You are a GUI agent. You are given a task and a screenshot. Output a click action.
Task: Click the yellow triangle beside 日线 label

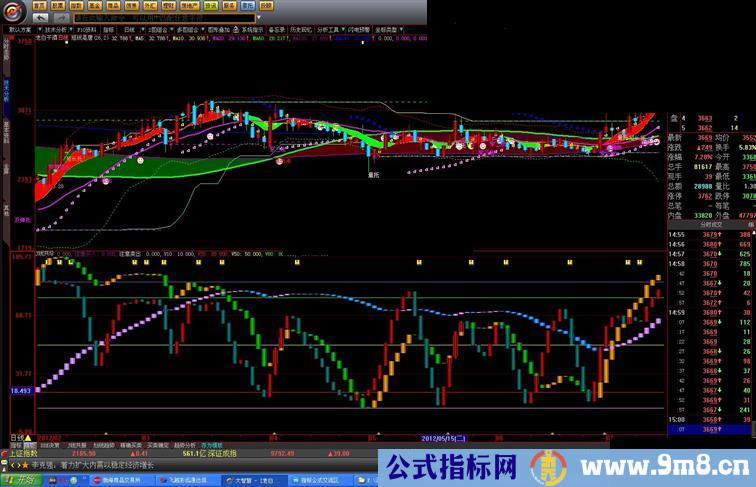click(29, 437)
